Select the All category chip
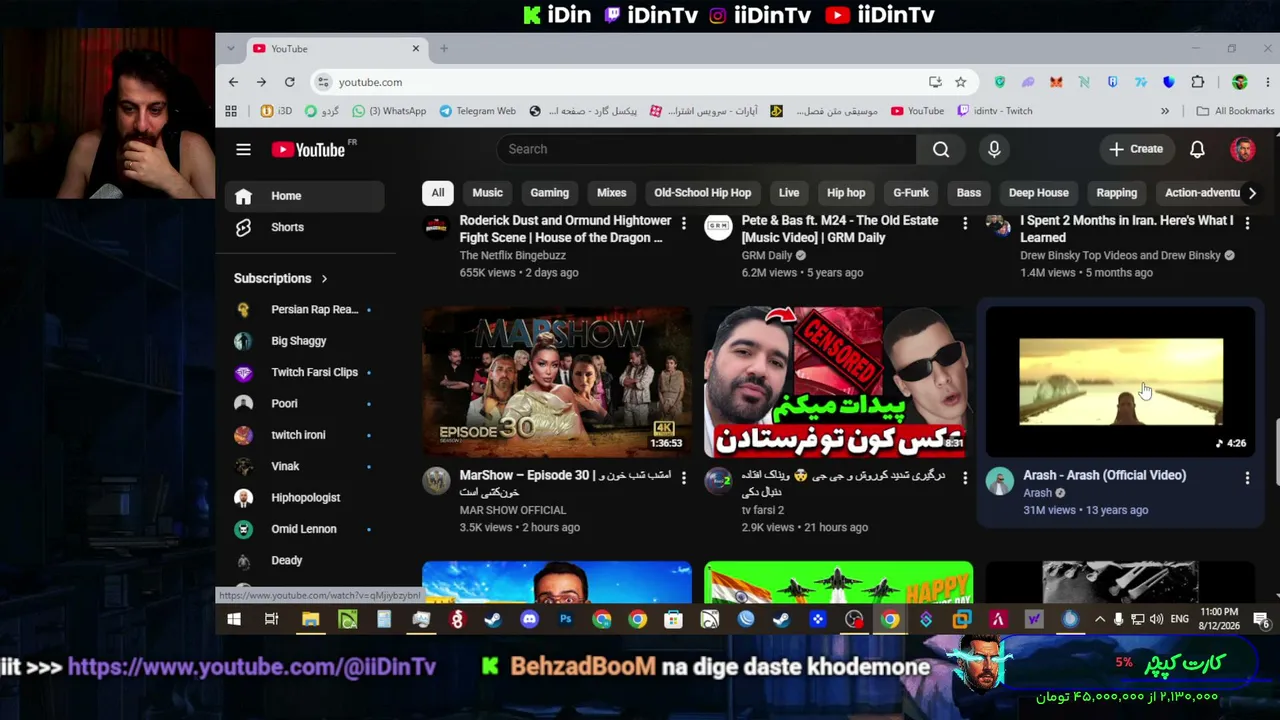The height and width of the screenshot is (720, 1280). point(438,193)
